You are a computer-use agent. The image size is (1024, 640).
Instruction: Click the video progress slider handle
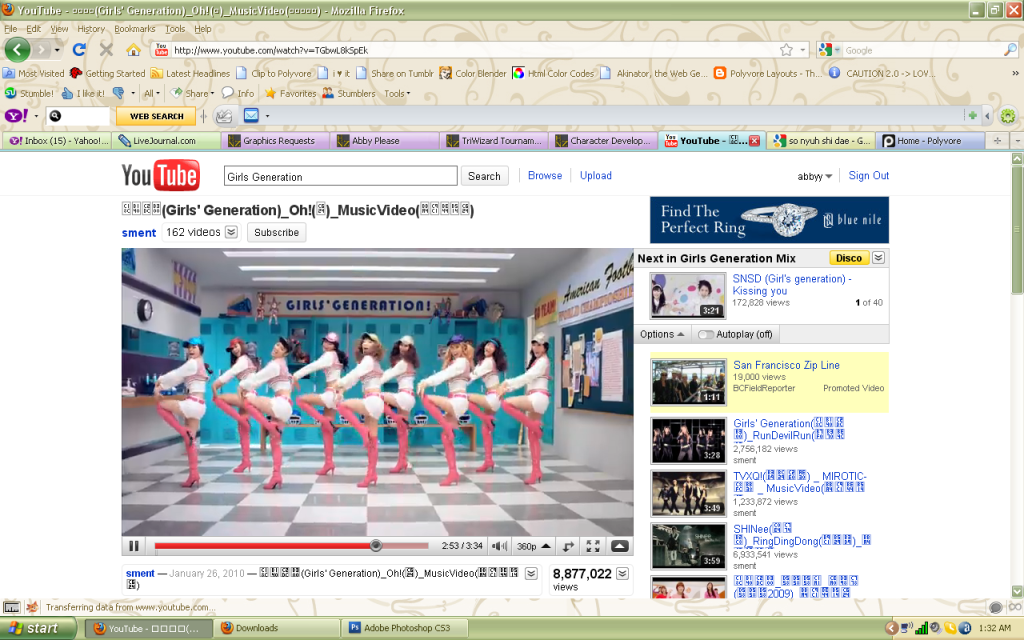point(376,545)
